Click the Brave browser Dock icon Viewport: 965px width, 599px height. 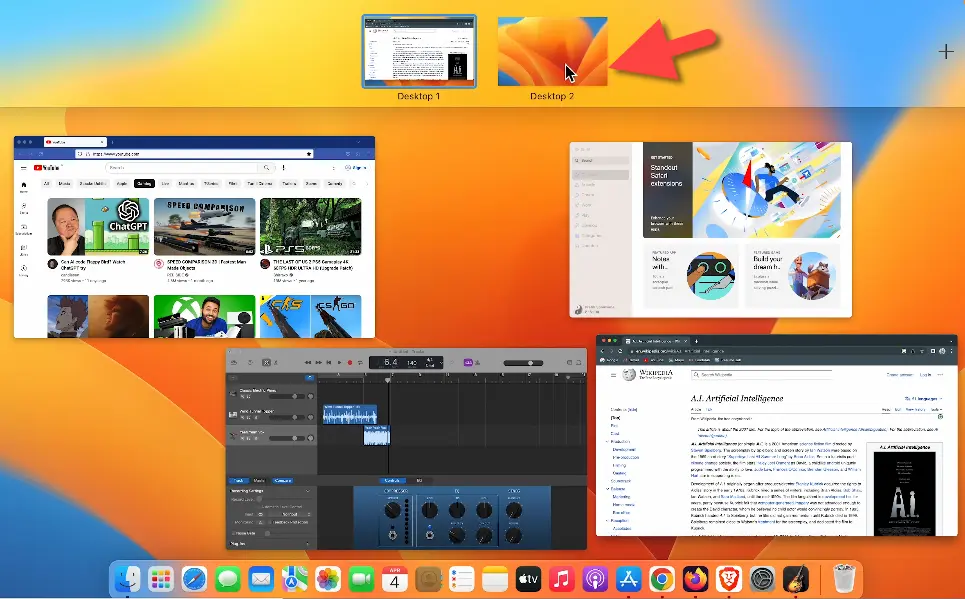coord(729,579)
